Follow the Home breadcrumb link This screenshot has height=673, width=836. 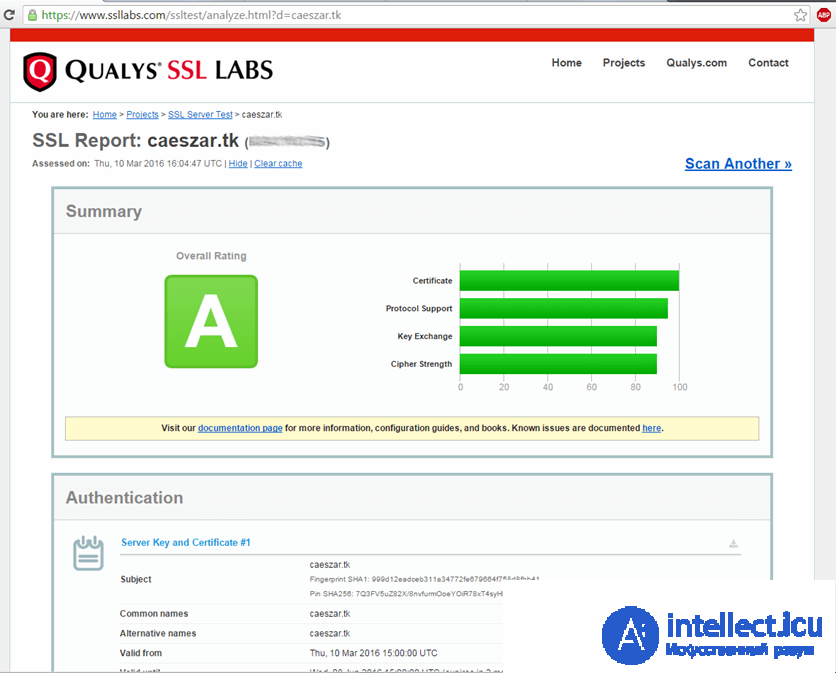tap(104, 115)
